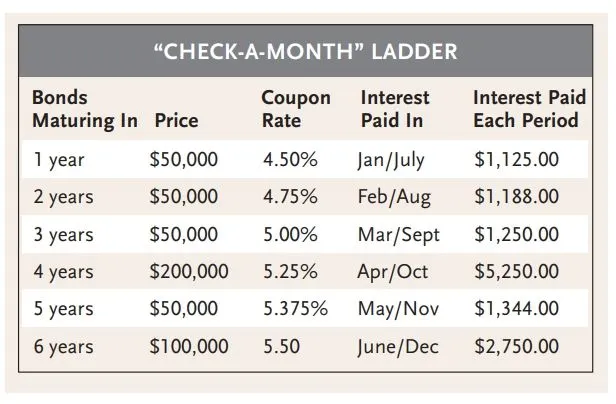
Task: Click the Bonds Maturing In column header
Action: pos(81,109)
